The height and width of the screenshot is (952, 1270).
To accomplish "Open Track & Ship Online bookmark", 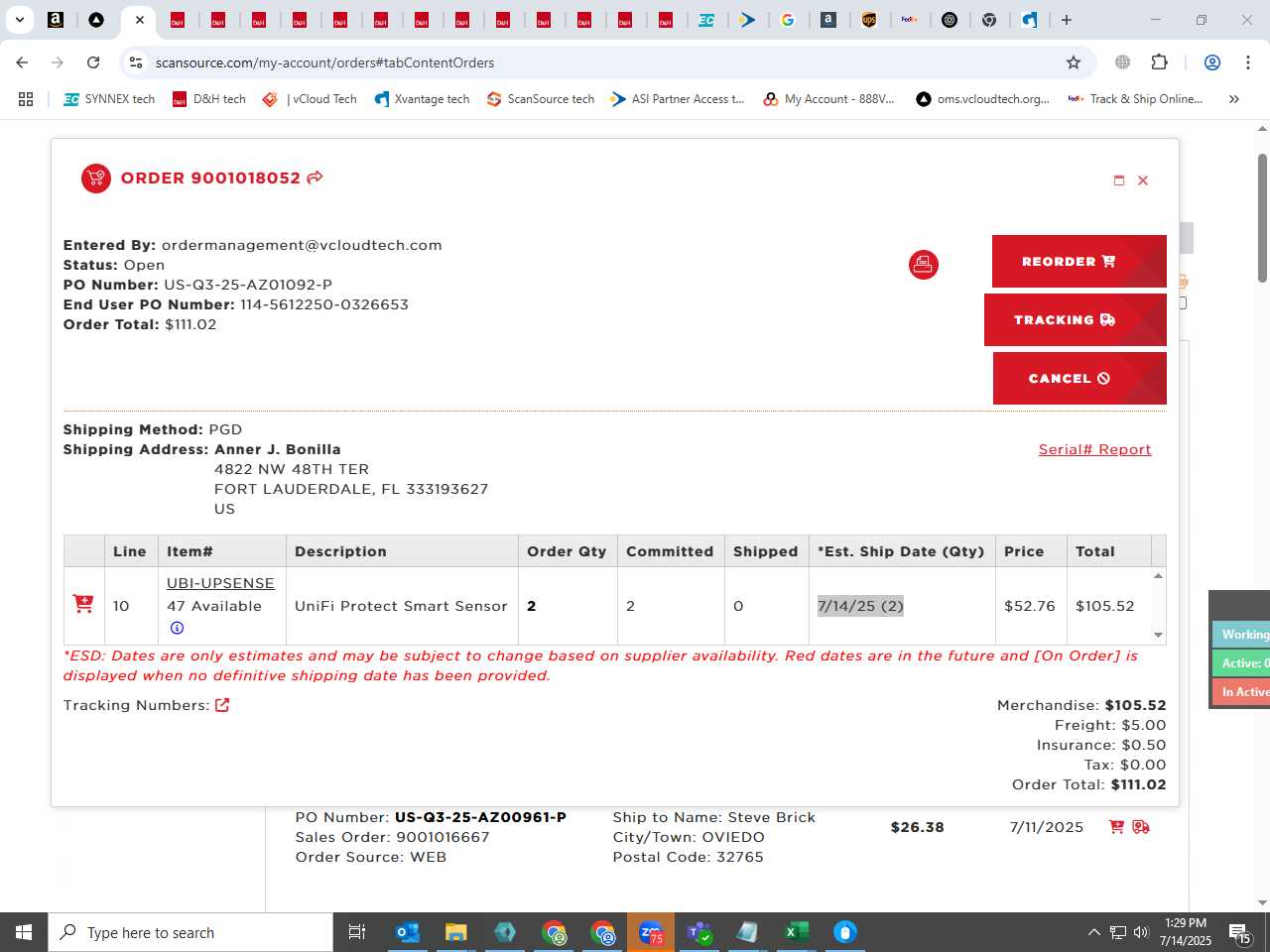I will click(1135, 99).
